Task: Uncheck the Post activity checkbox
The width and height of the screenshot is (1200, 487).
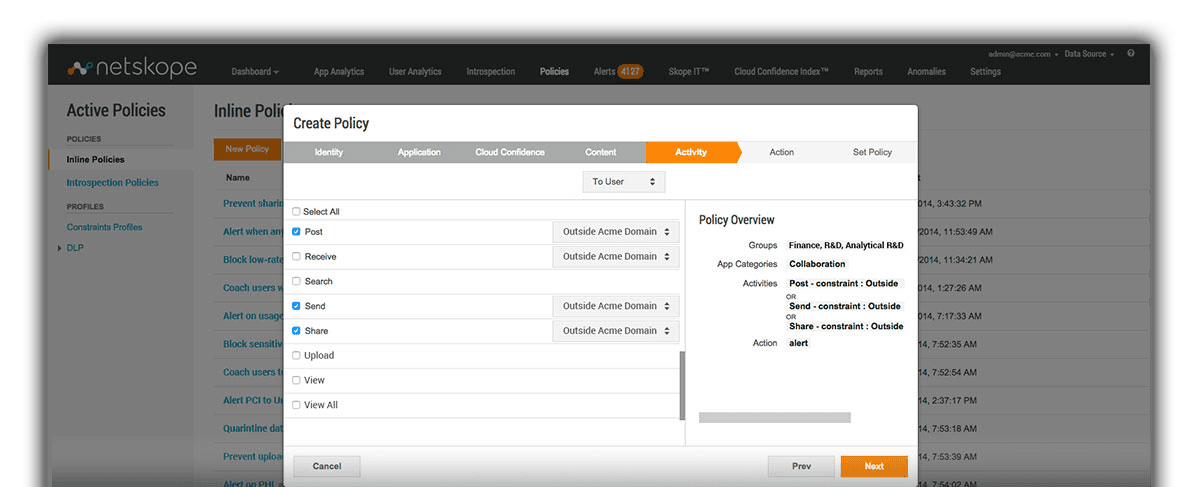Action: click(x=296, y=231)
